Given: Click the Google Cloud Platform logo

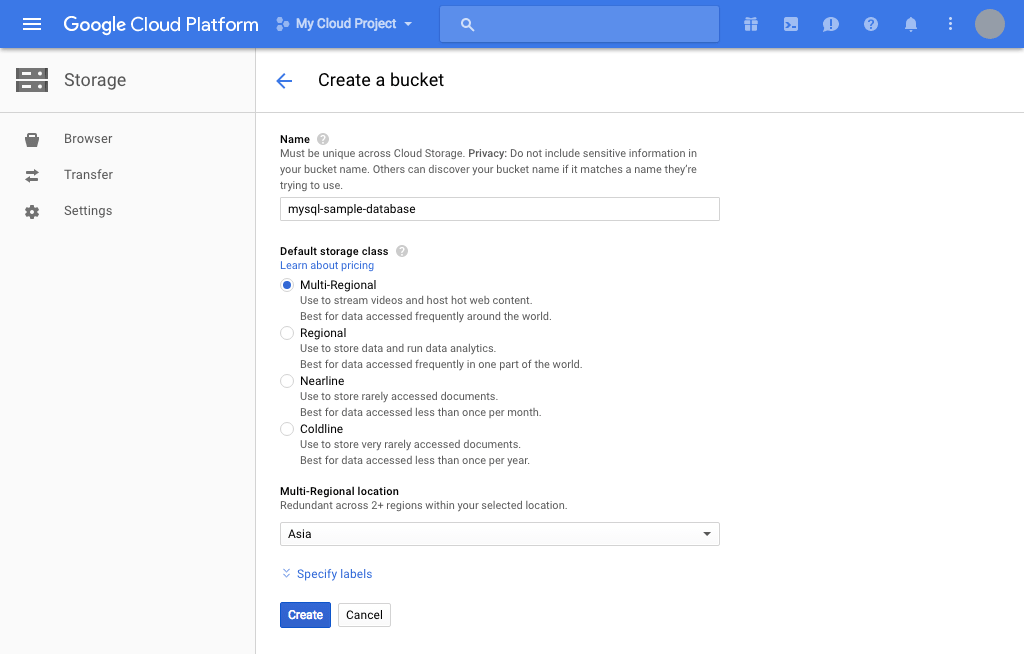Looking at the screenshot, I should pos(161,24).
